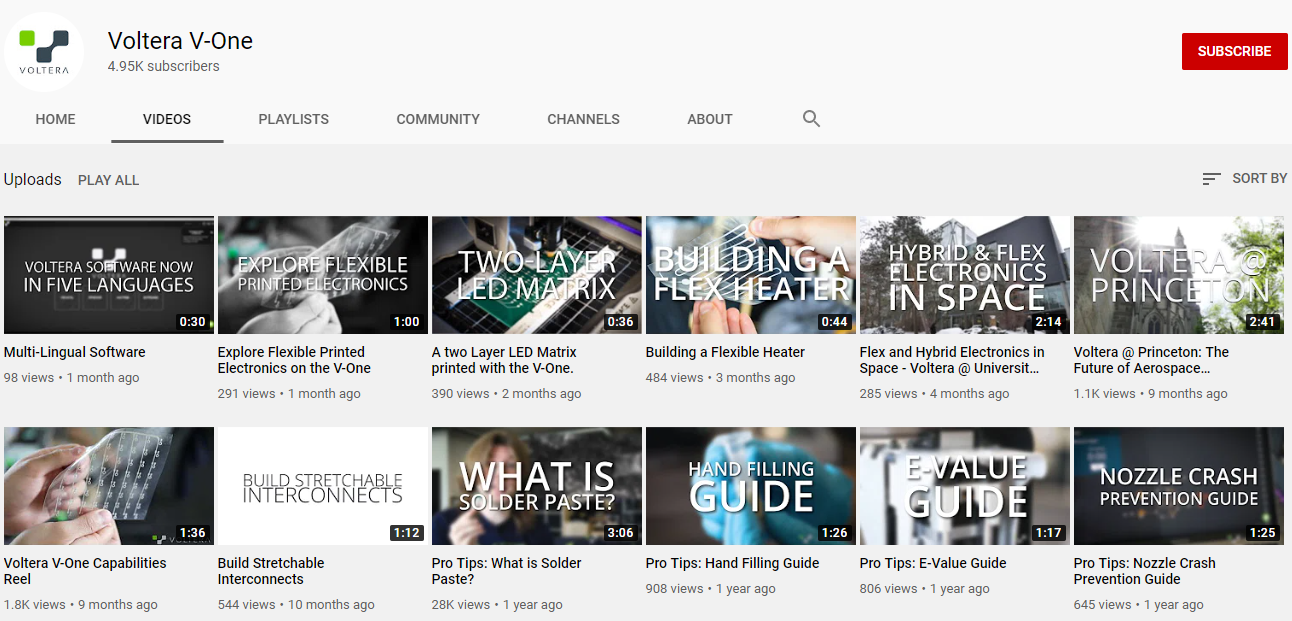Open the Build Stretchable Interconnects title link
Viewport: 1292px width, 621px height.
tap(271, 571)
